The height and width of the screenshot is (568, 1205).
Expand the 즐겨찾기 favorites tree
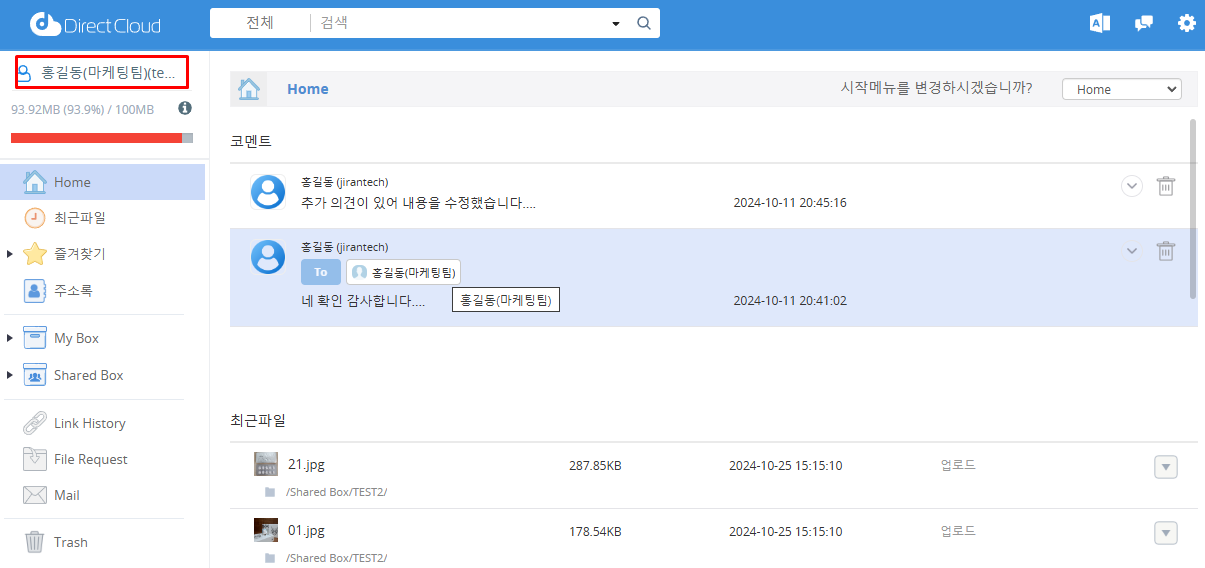tap(10, 254)
